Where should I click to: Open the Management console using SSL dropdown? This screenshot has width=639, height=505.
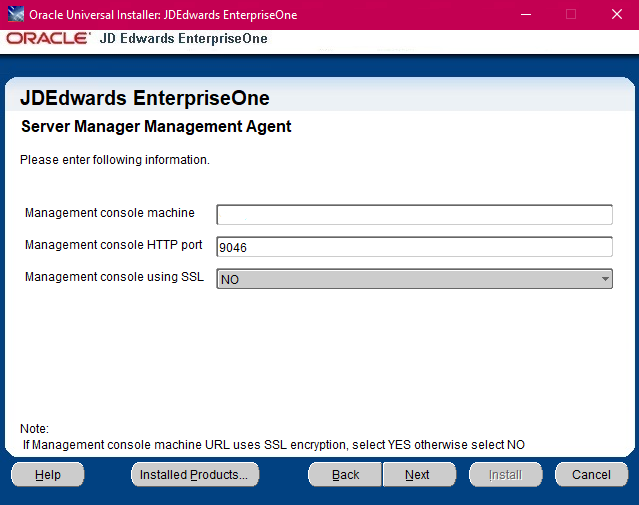pyautogui.click(x=414, y=279)
